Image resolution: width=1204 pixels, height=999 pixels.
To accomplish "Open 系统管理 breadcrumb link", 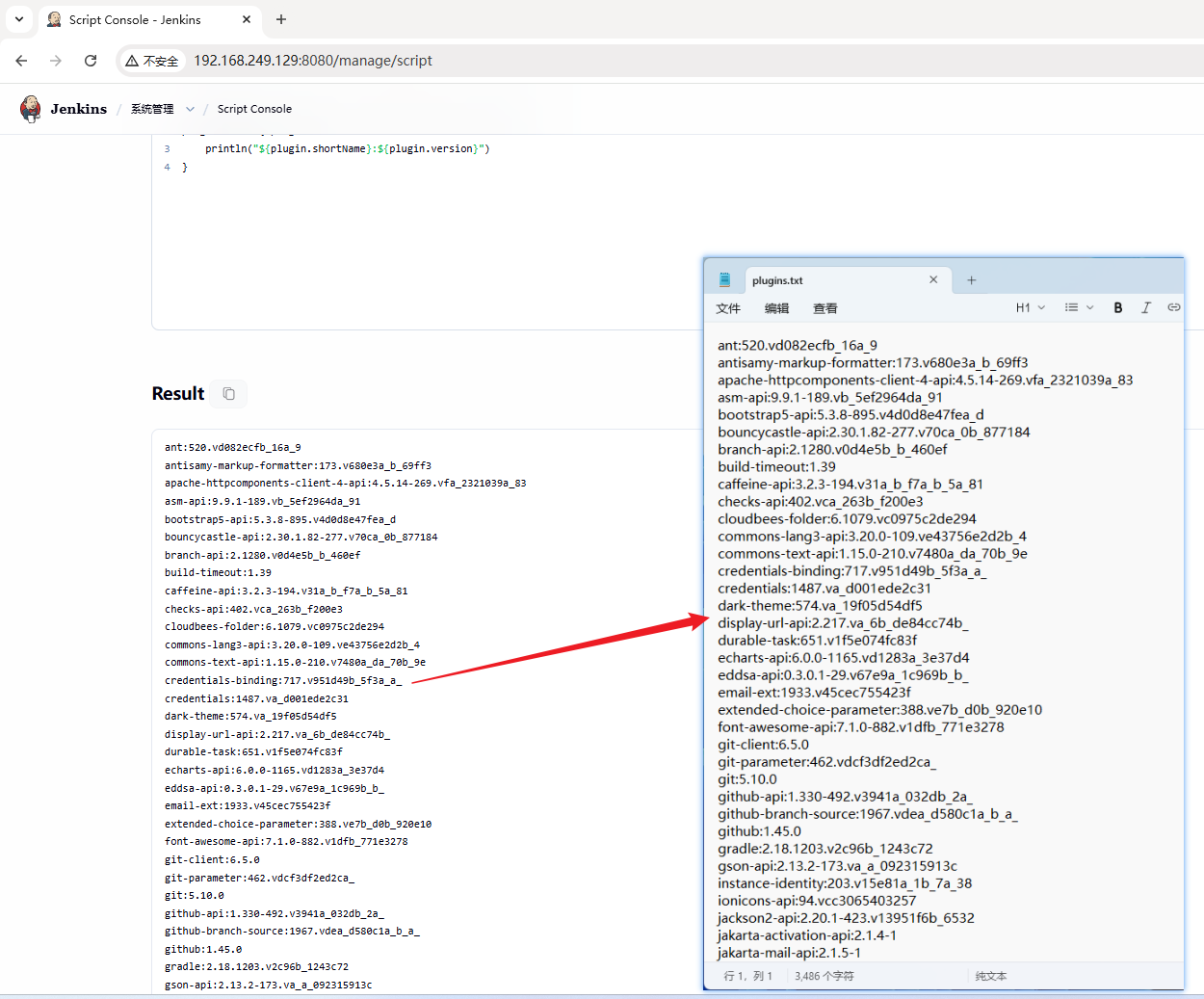I will tap(152, 109).
